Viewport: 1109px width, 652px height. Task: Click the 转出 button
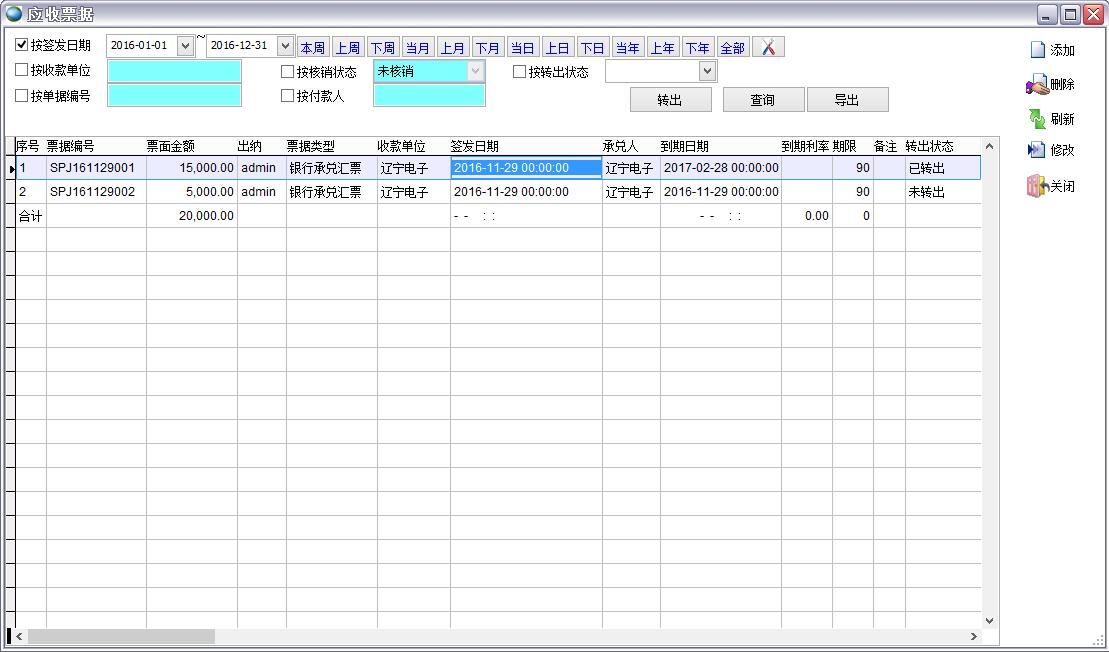(670, 100)
